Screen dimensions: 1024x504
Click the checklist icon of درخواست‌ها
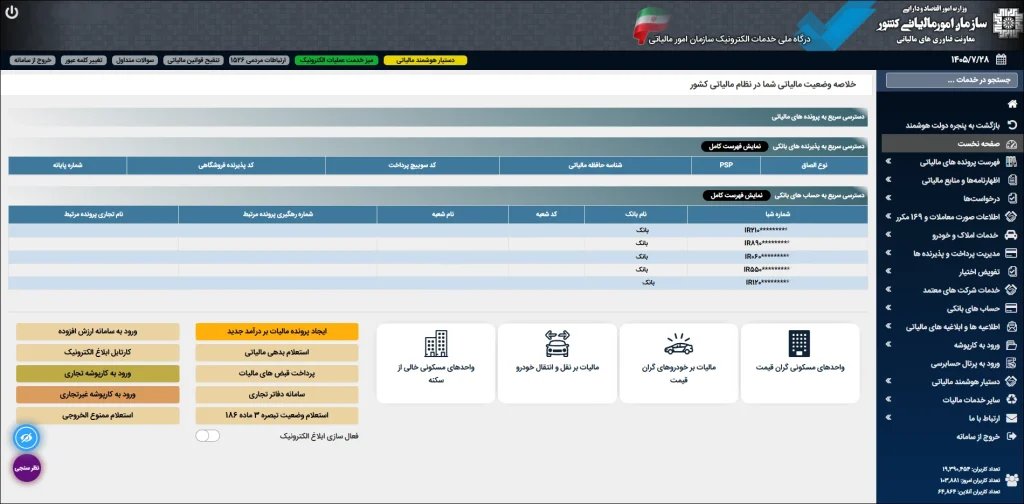[x=1012, y=198]
